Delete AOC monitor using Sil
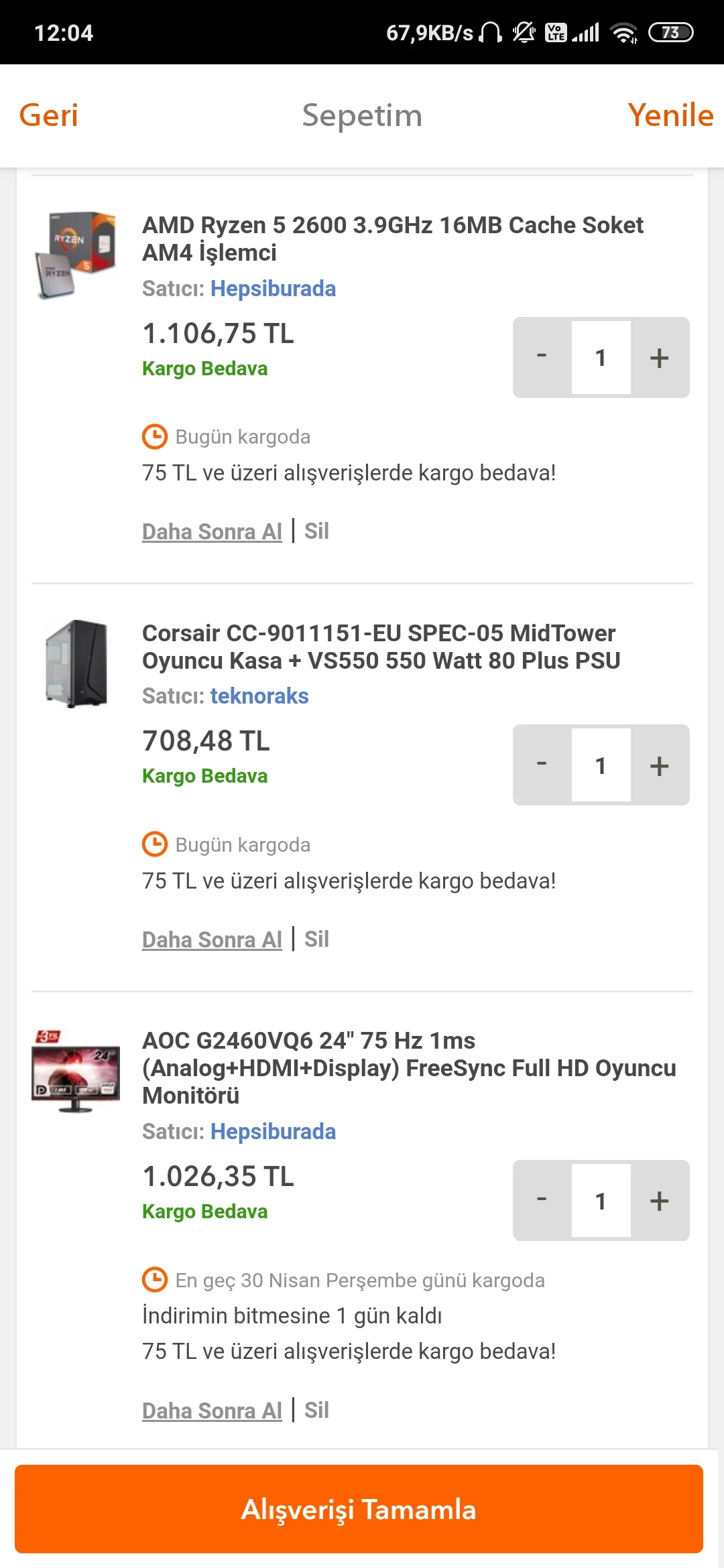This screenshot has width=724, height=1568. (x=316, y=1411)
